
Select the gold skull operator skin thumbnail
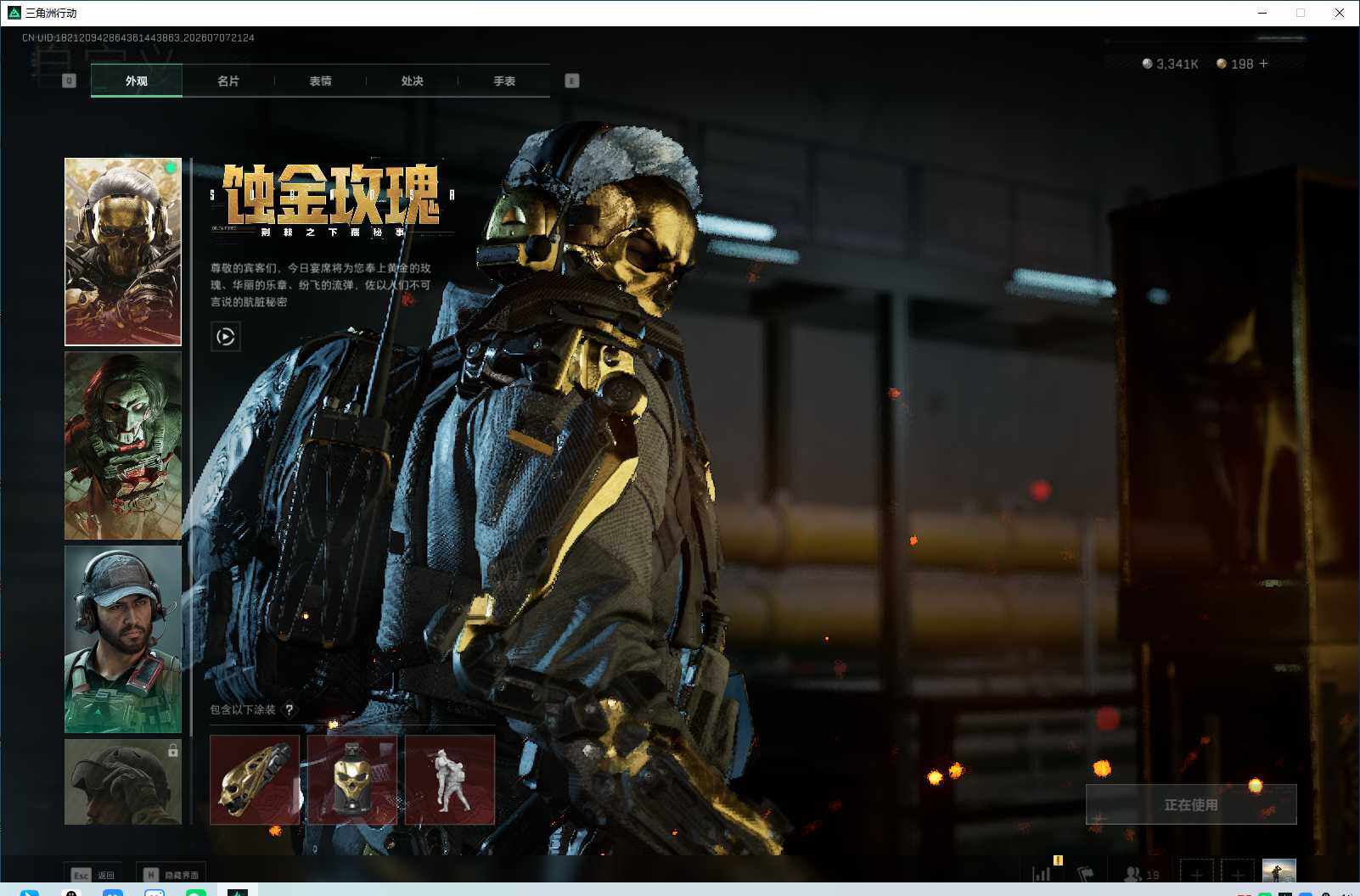pyautogui.click(x=123, y=251)
